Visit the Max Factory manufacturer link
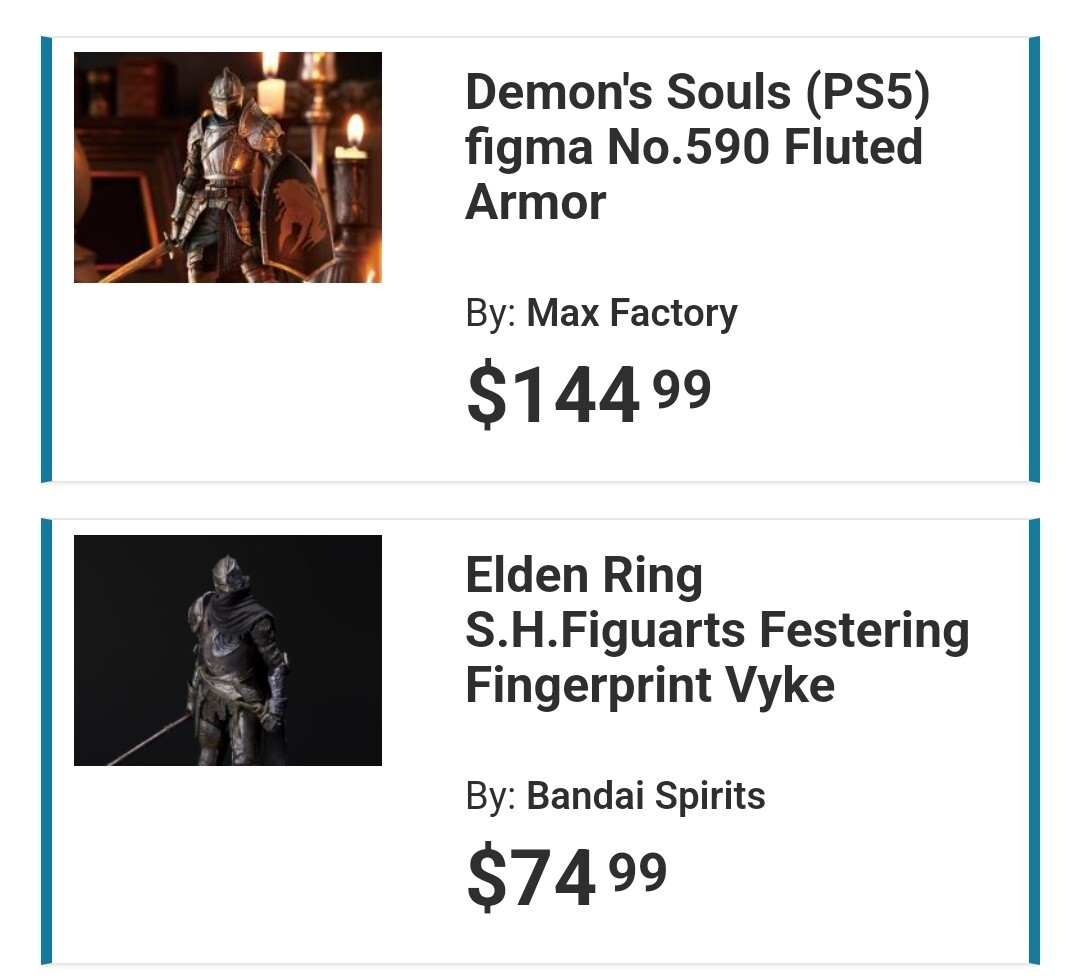The height and width of the screenshot is (978, 1080). click(632, 313)
